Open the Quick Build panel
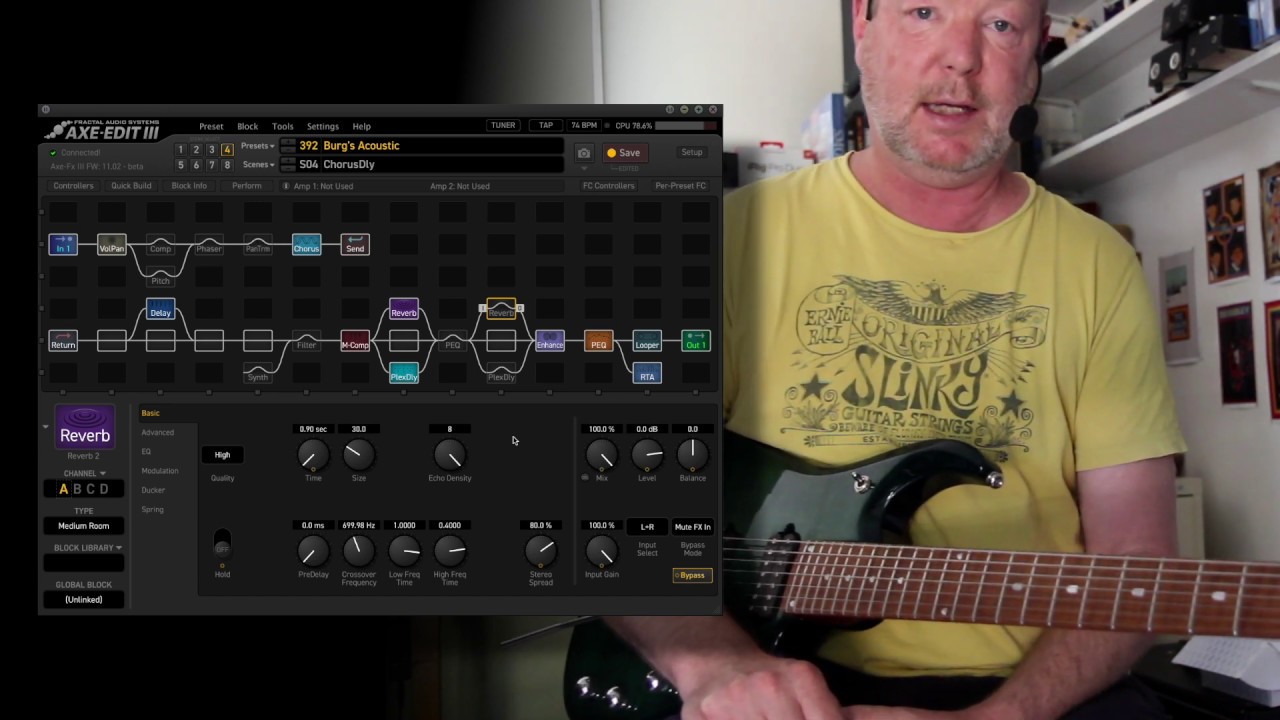 tap(131, 186)
